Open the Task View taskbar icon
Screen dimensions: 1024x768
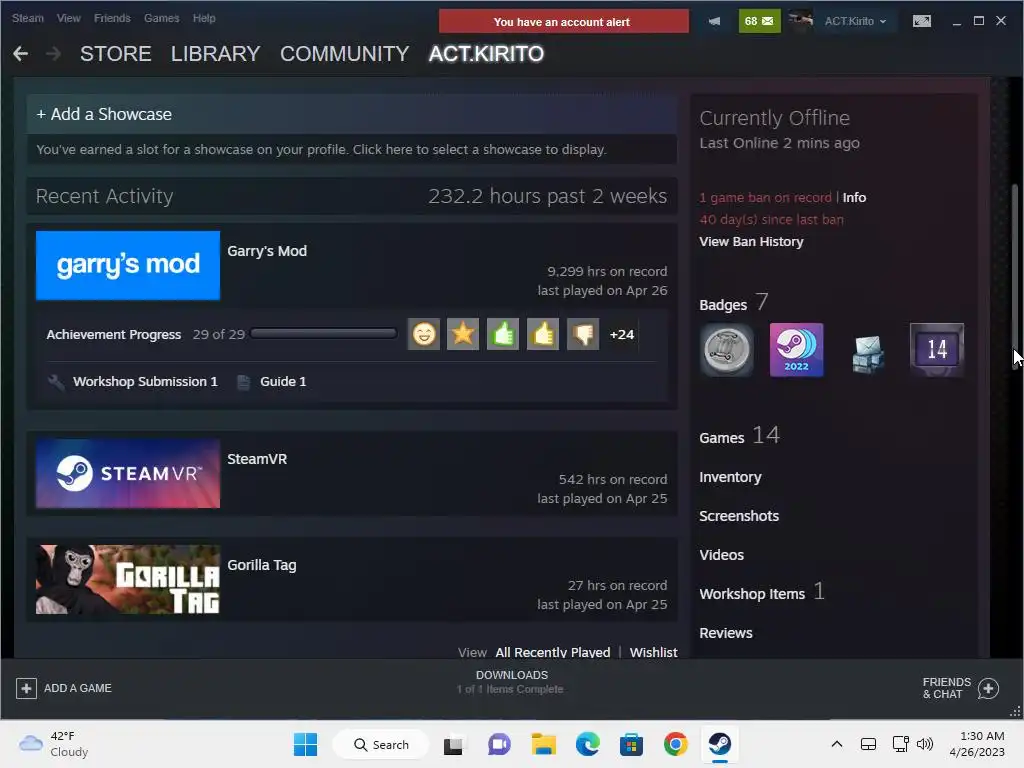[x=453, y=744]
